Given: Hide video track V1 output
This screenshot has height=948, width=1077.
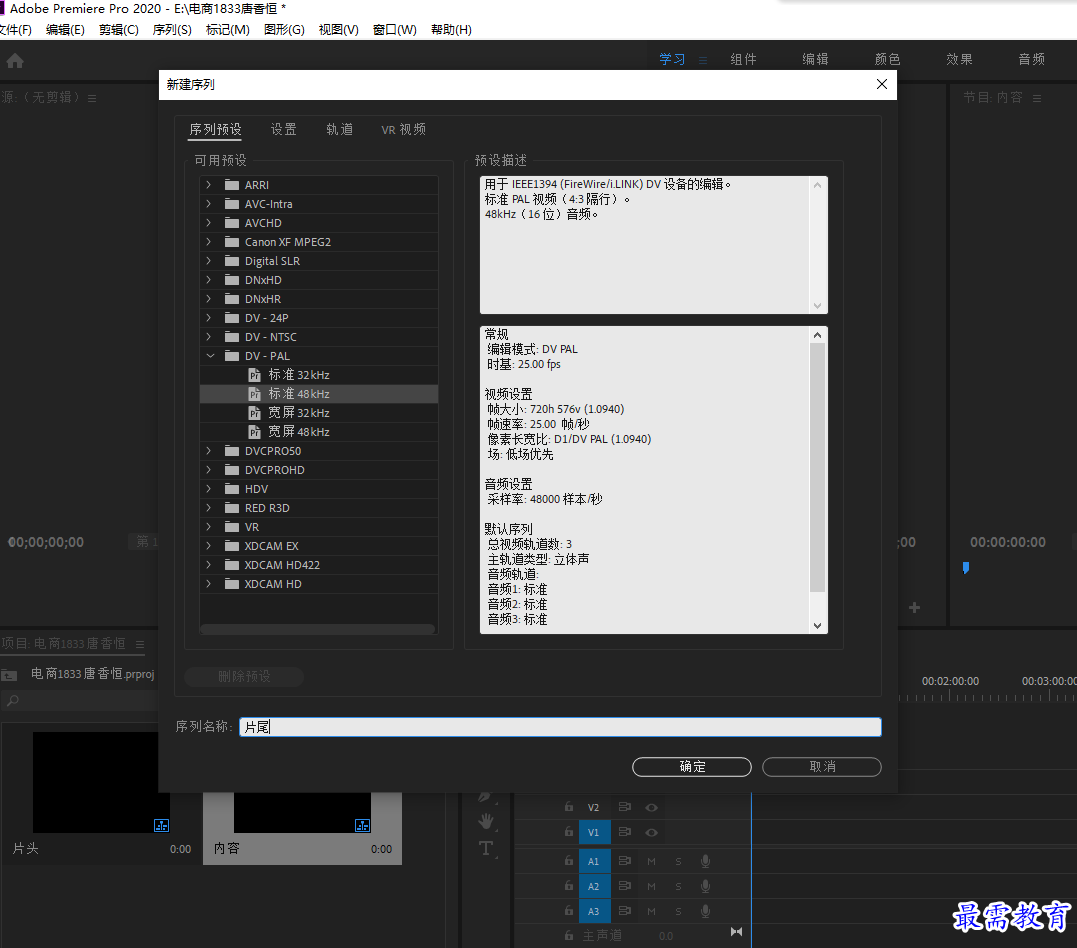Looking at the screenshot, I should (x=651, y=832).
